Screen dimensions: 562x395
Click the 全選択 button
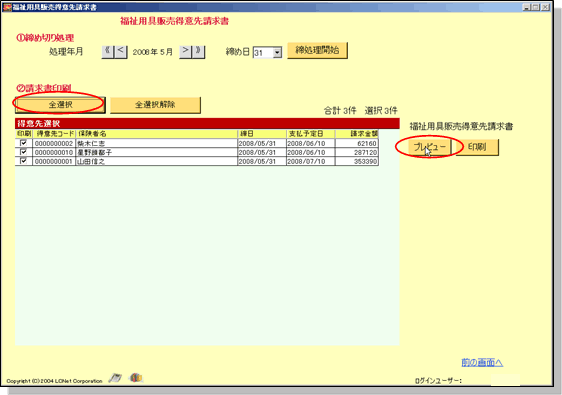tap(60, 105)
